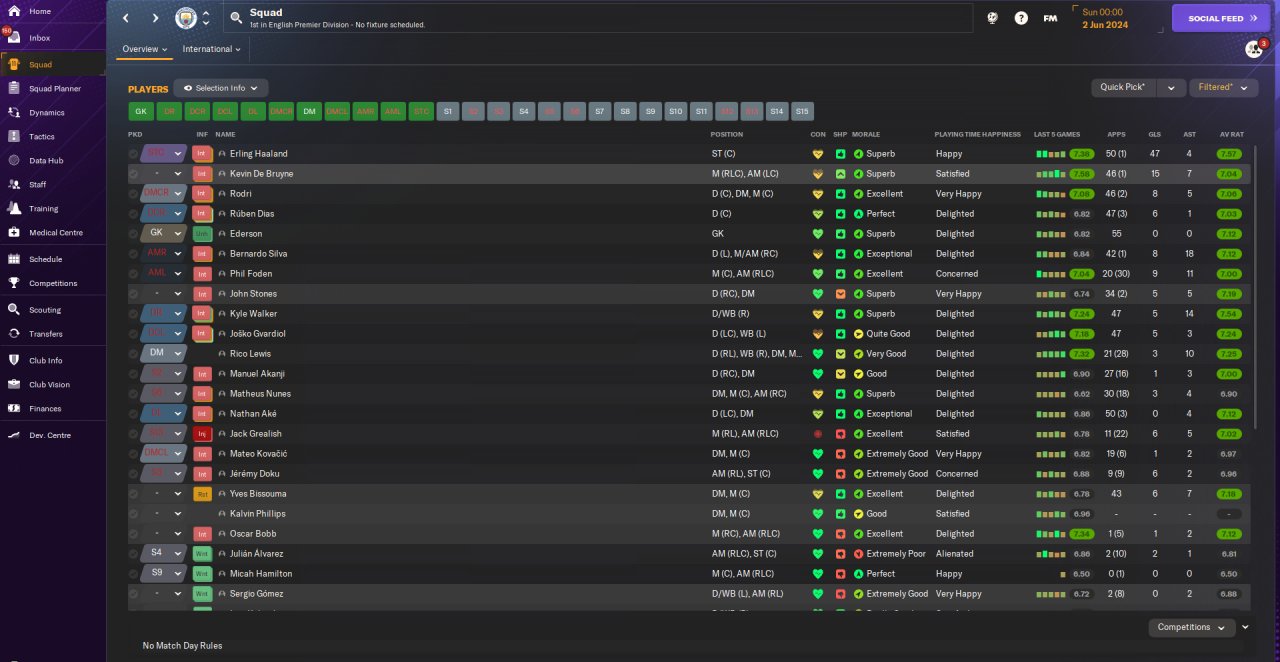Select the S15 substitute slot
This screenshot has width=1280, height=662.
(802, 112)
